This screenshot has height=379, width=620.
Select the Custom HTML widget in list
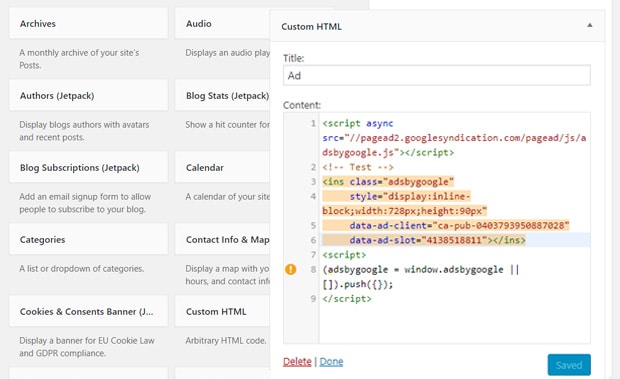223,311
